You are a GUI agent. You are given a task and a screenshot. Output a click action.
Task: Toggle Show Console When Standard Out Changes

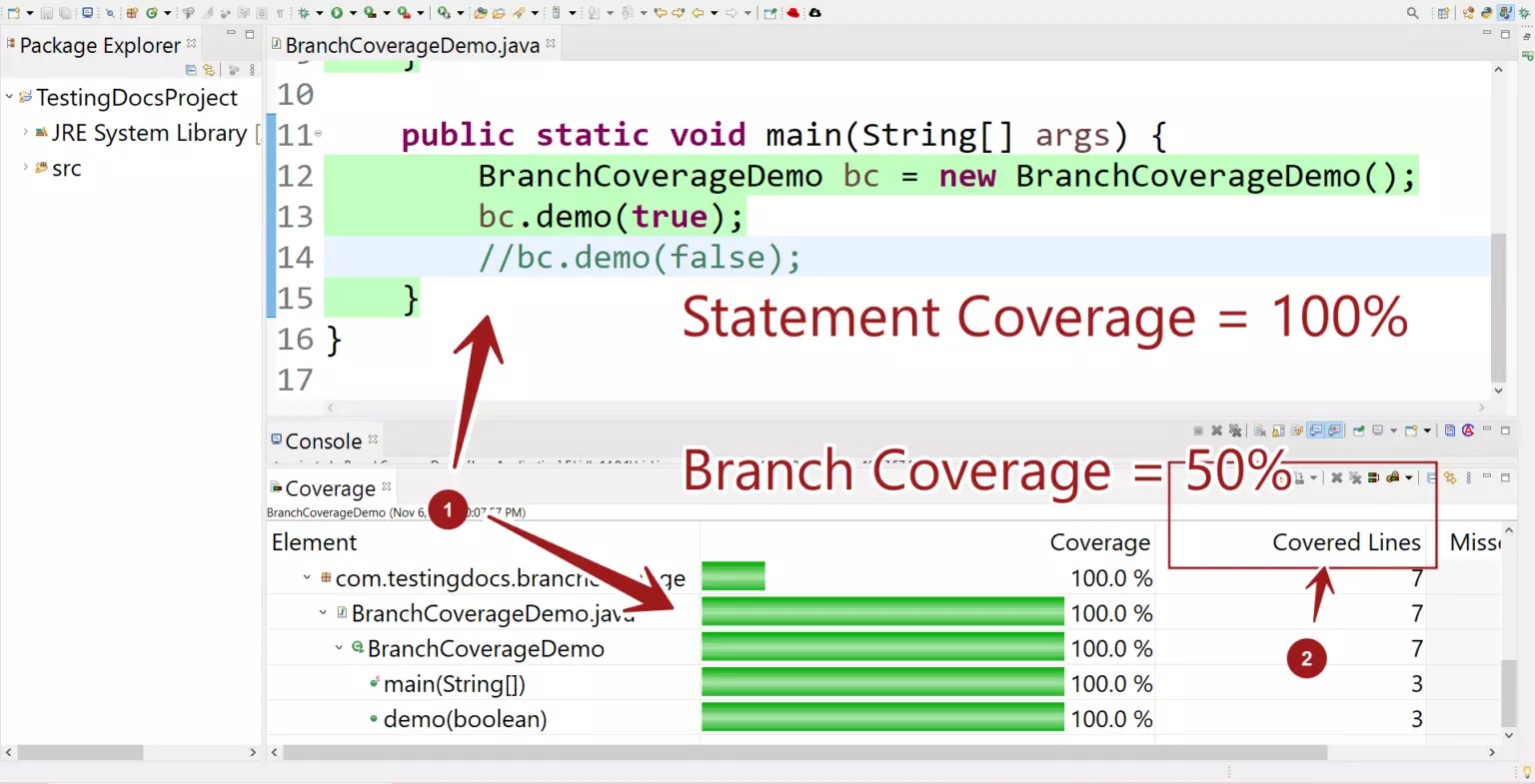pos(1316,429)
